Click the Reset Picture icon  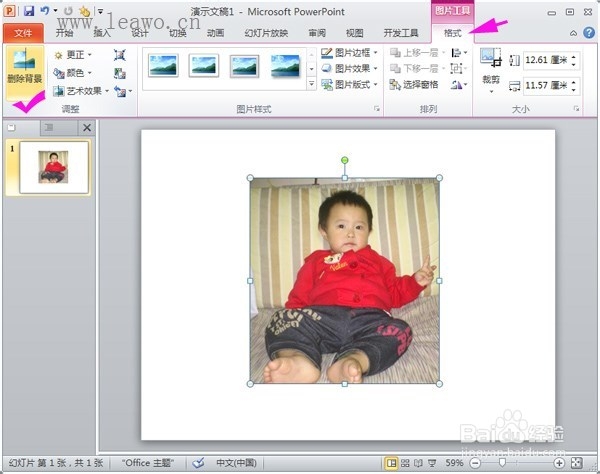(121, 92)
